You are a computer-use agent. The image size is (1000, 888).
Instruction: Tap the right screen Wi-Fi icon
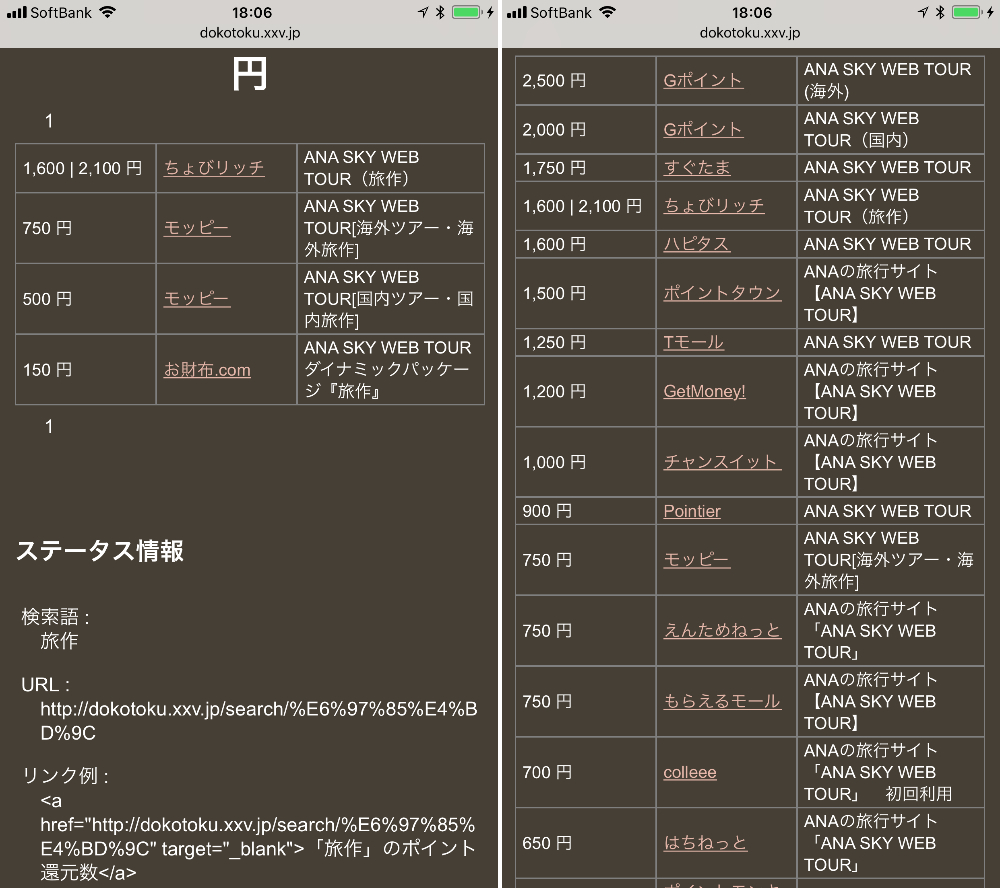[607, 12]
